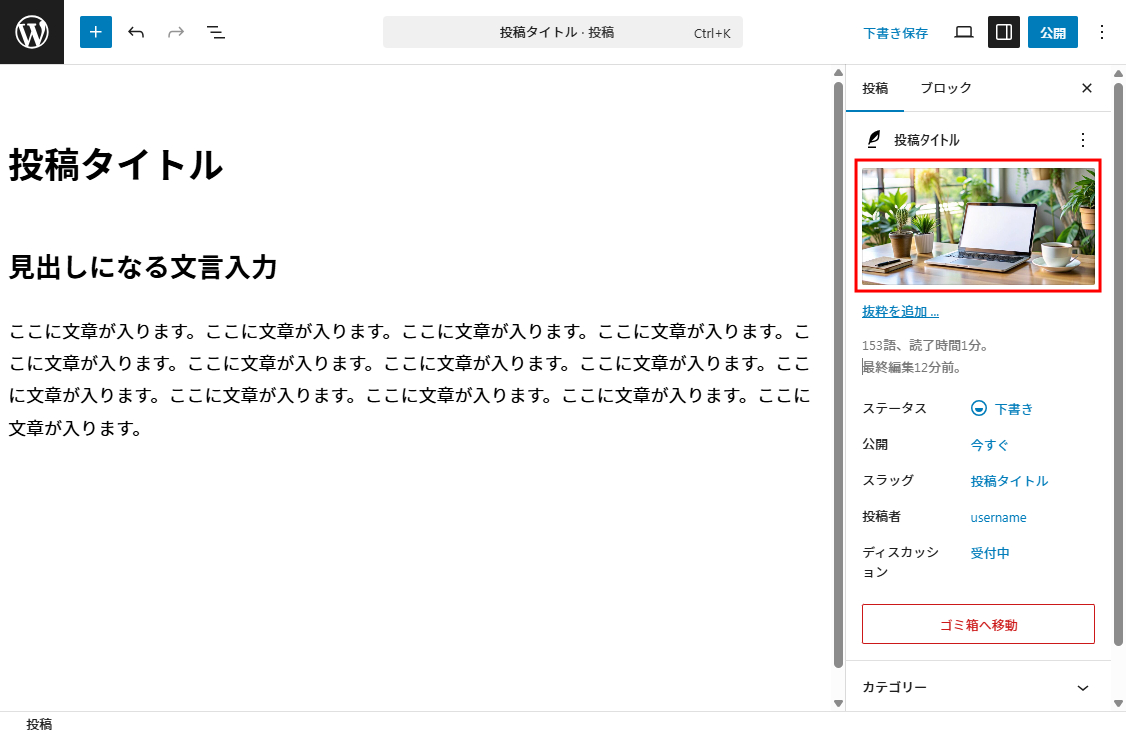
Task: Switch to the ブロック tab
Action: coord(946,88)
